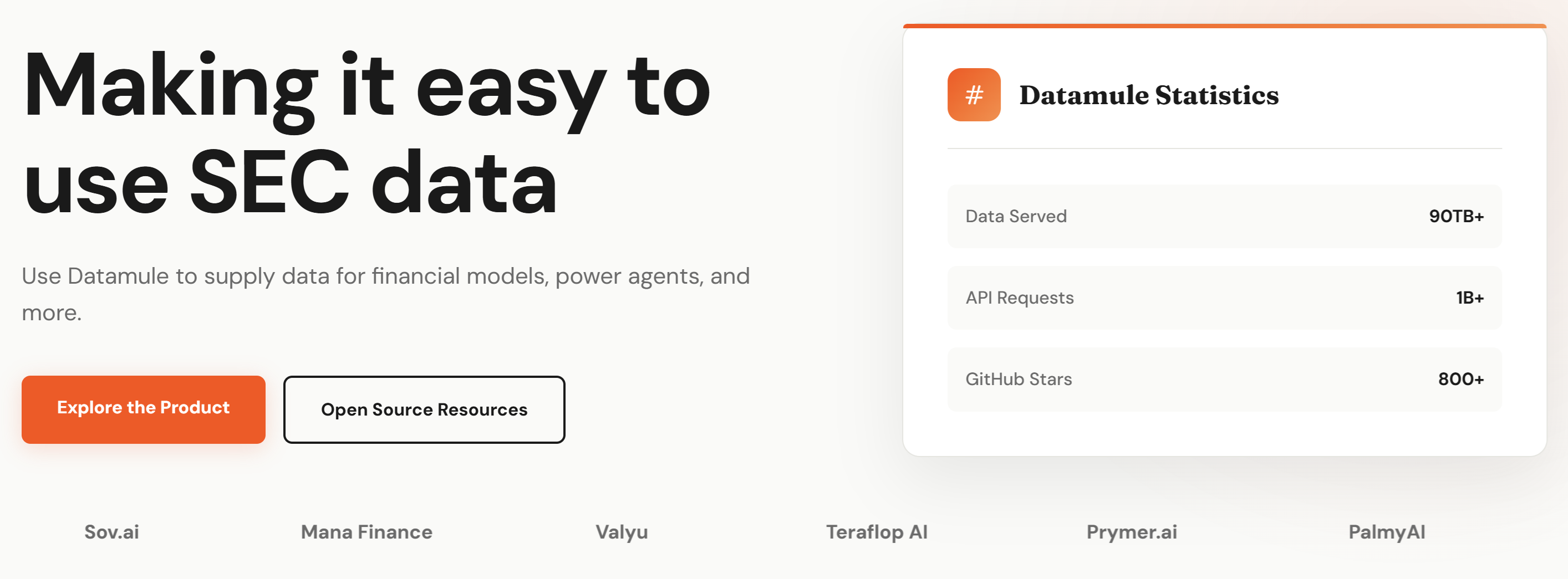
Task: Click the divider line below Datamule Statistics
Action: click(x=1222, y=147)
